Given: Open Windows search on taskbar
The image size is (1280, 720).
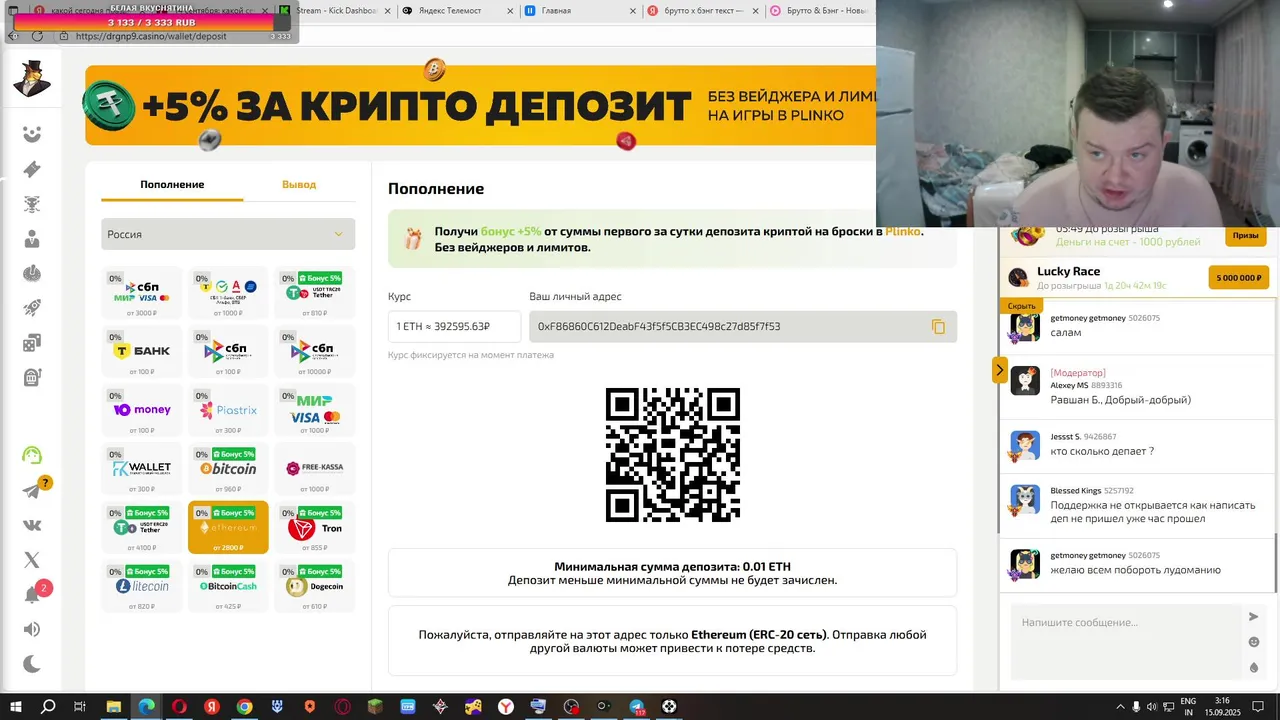Looking at the screenshot, I should tap(48, 706).
